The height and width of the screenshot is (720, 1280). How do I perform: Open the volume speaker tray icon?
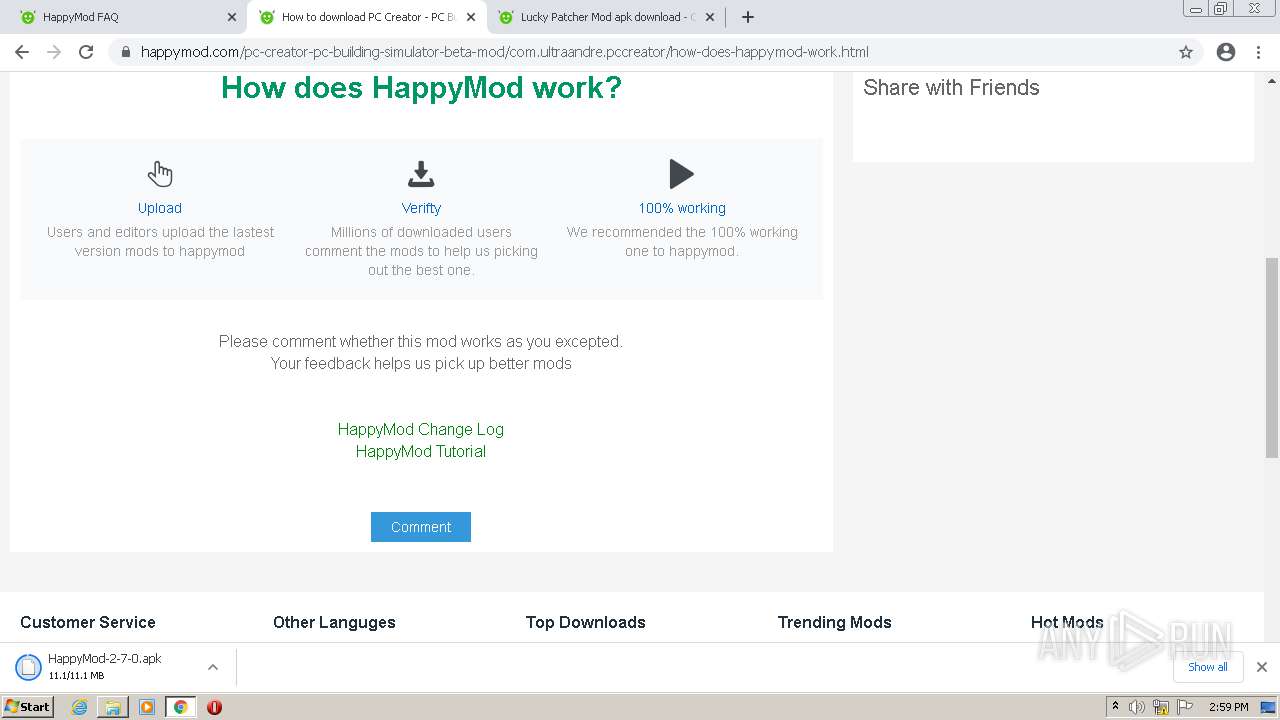point(1137,707)
